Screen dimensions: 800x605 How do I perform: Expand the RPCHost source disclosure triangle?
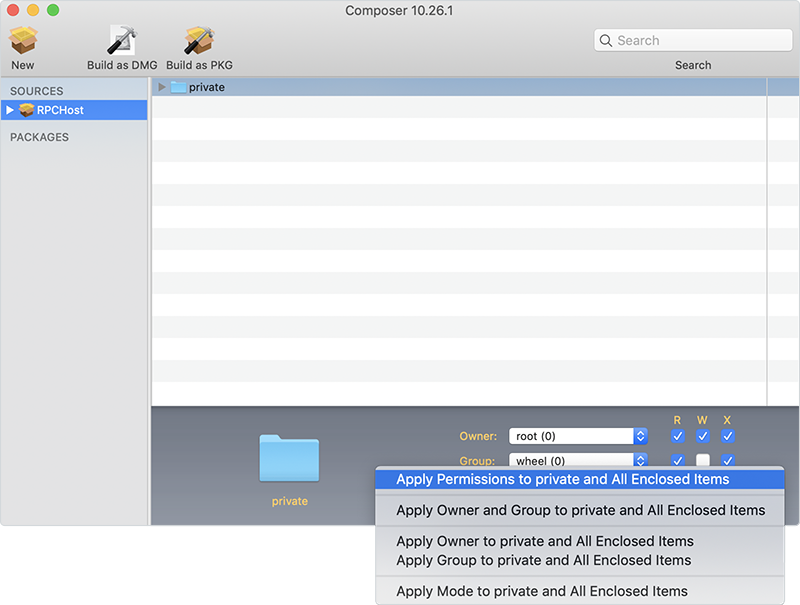pos(10,110)
